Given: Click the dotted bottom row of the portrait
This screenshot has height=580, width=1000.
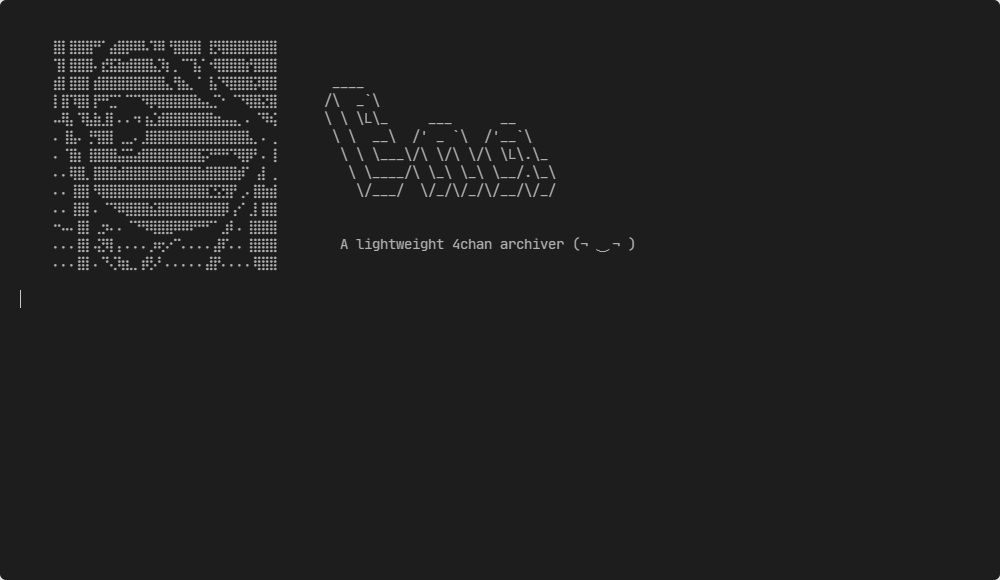Looking at the screenshot, I should 165,262.
